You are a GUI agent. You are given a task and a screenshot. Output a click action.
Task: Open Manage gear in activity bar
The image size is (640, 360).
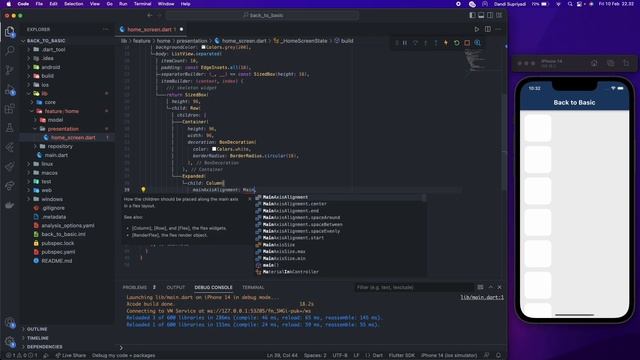10,341
